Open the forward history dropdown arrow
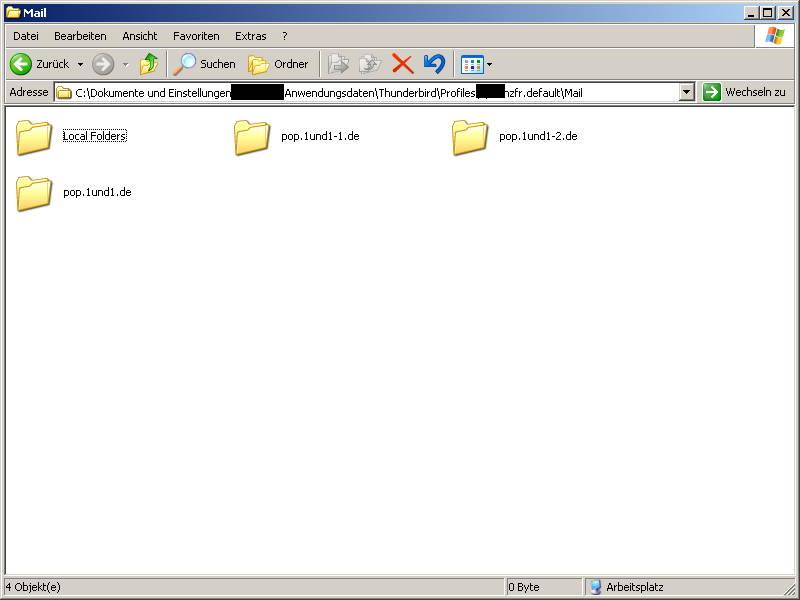The width and height of the screenshot is (800, 600). tap(126, 65)
